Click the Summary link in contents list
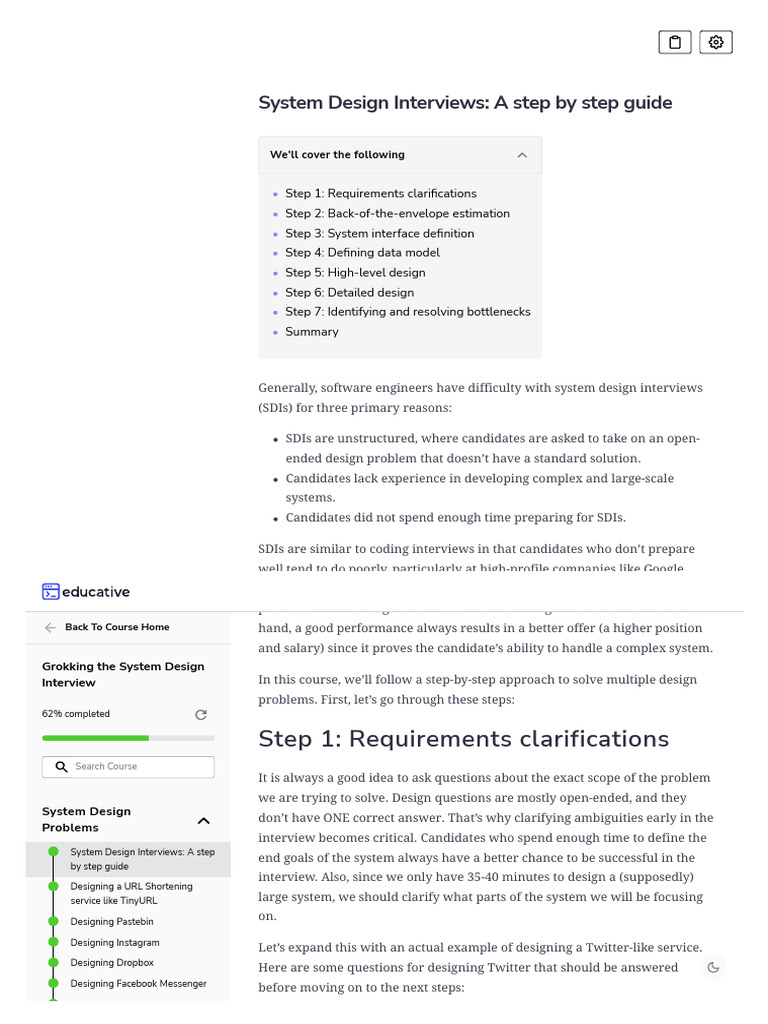The image size is (768, 1024). pos(312,332)
